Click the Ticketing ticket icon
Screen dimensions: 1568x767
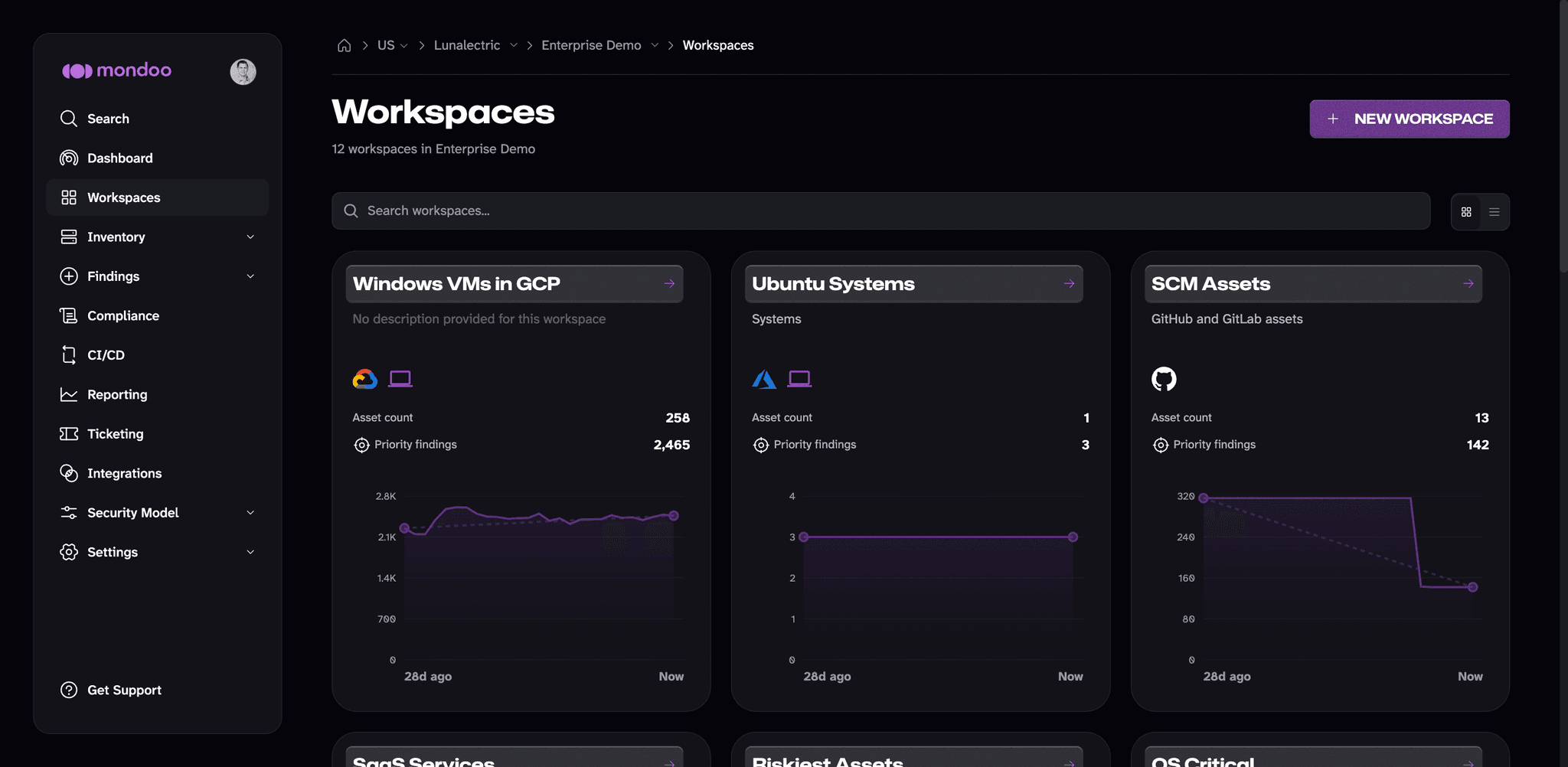[x=69, y=434]
